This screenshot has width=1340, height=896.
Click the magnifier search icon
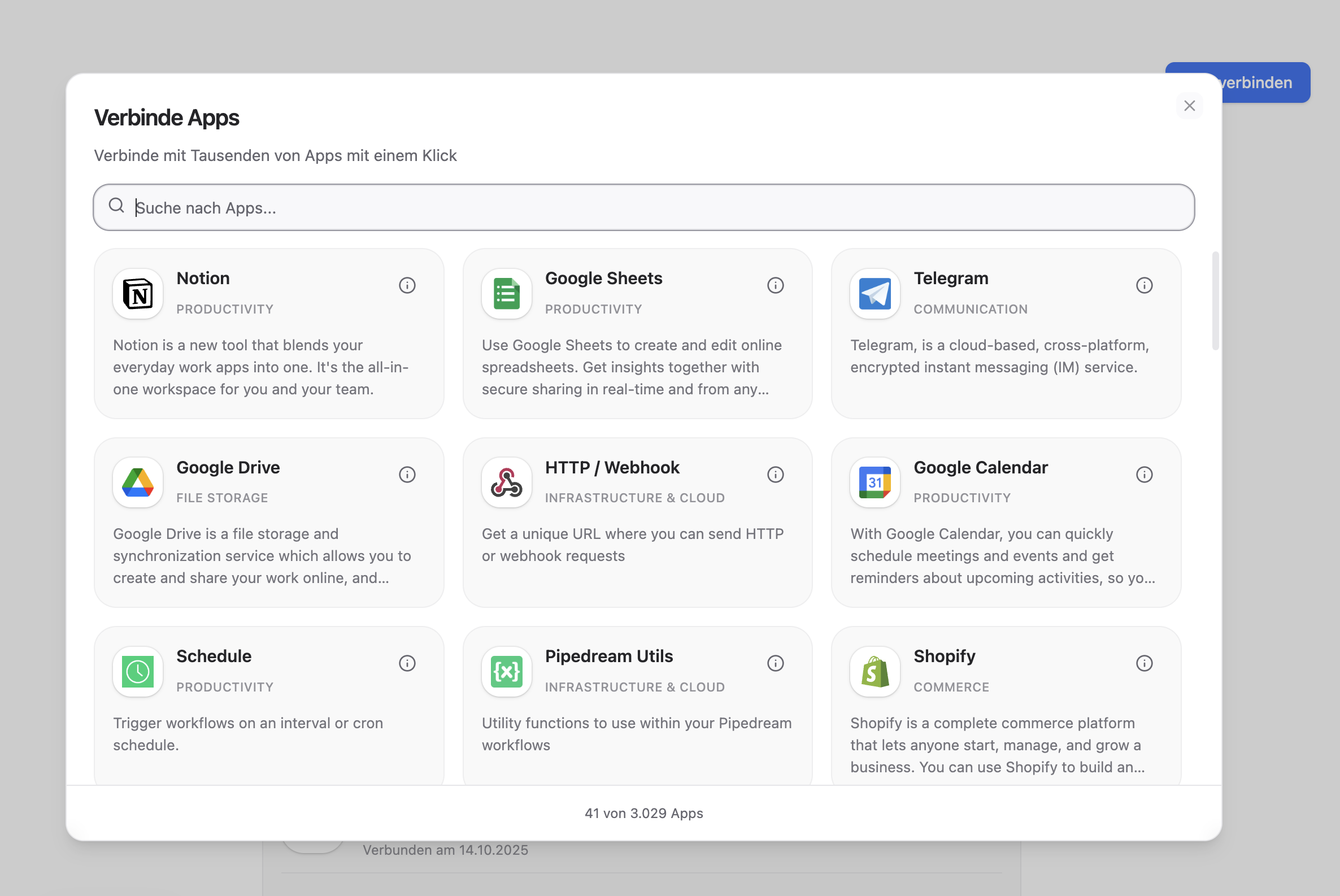[116, 205]
